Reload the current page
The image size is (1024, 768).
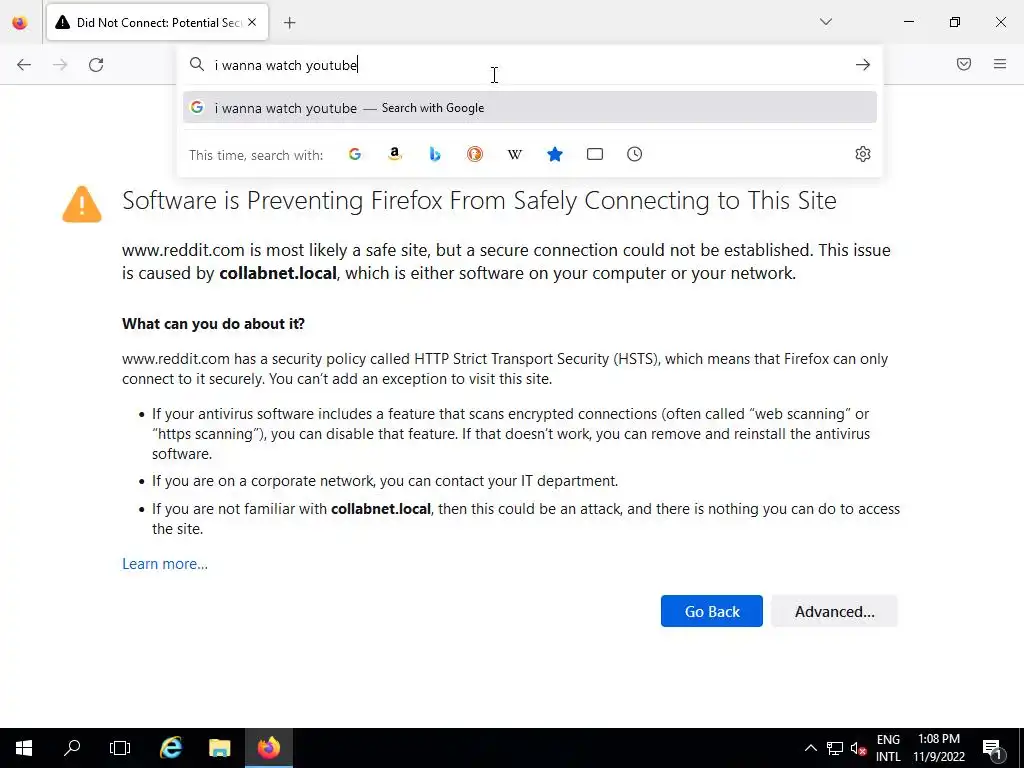96,64
